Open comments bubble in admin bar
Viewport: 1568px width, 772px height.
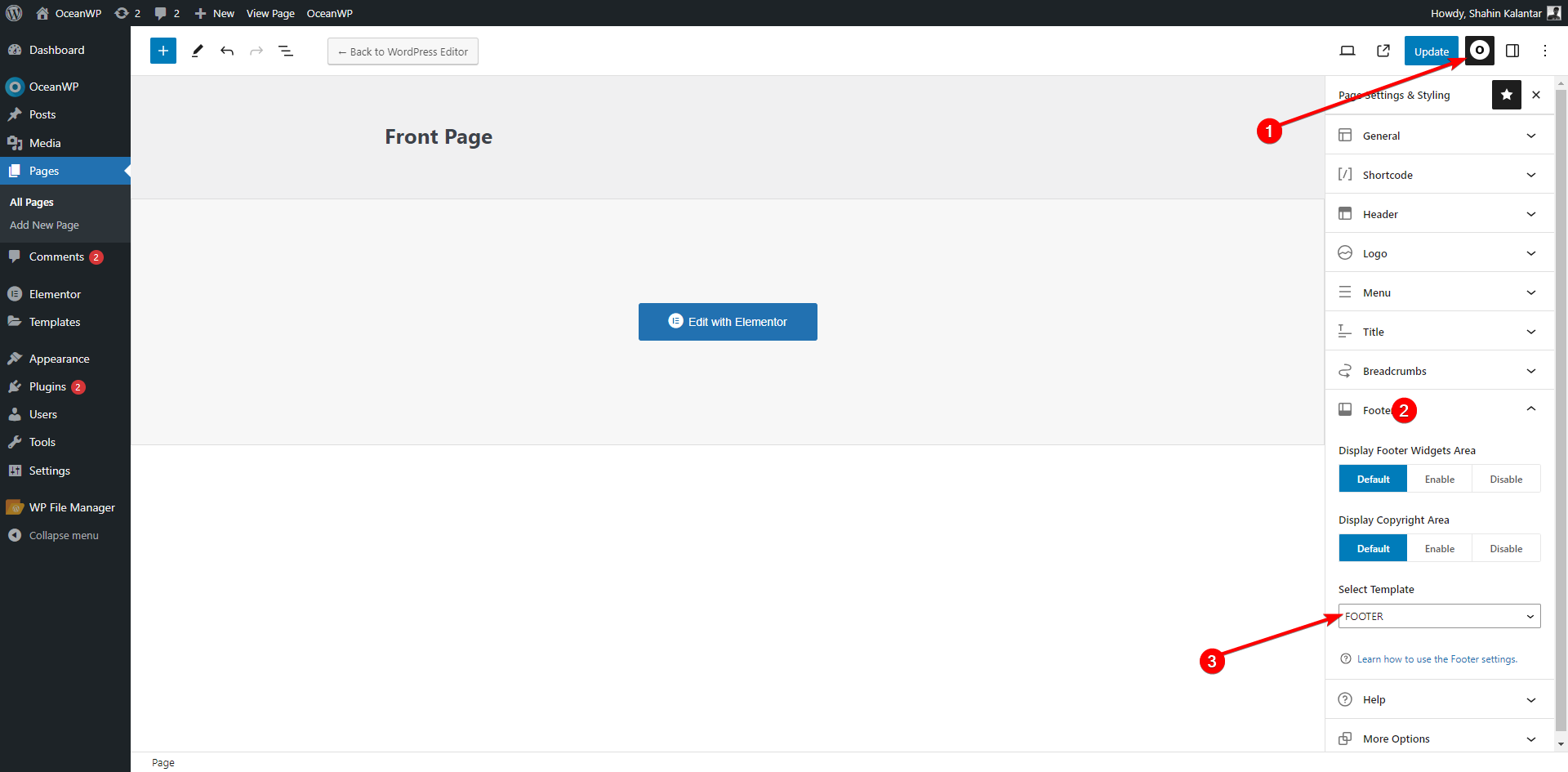pyautogui.click(x=167, y=13)
